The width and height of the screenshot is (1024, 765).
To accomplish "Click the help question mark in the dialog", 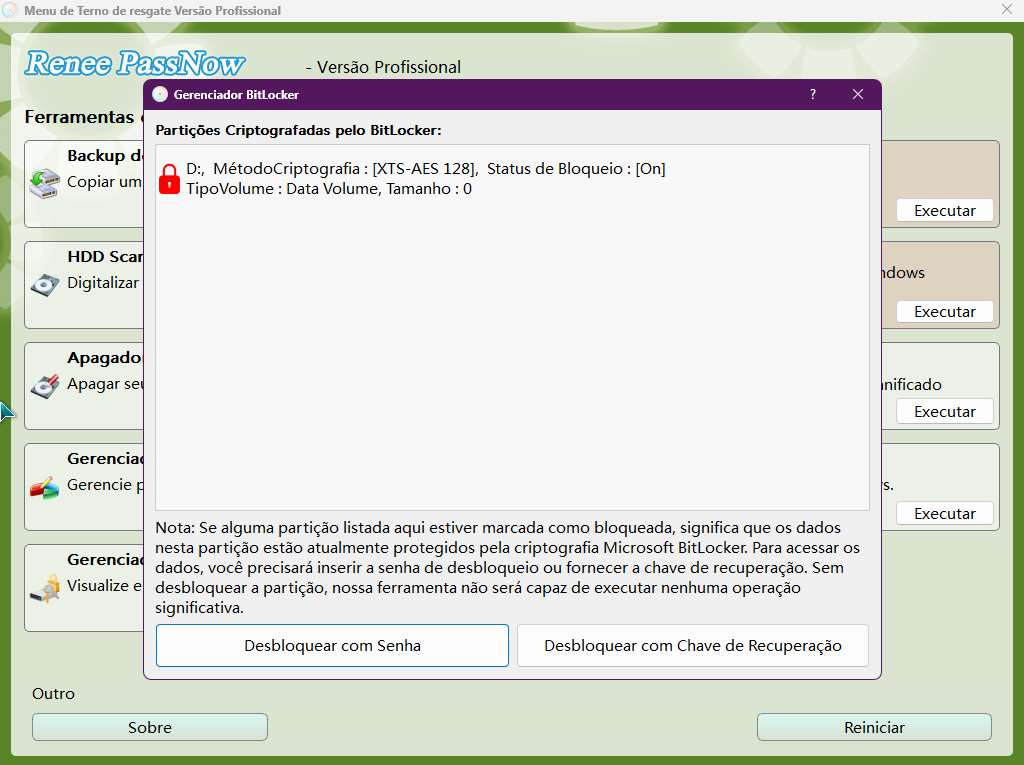I will click(812, 93).
